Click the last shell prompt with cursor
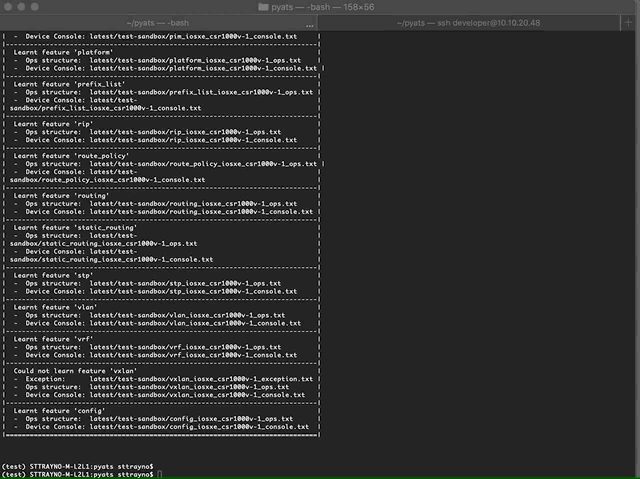Screen dimensions: 640x479 [82, 475]
